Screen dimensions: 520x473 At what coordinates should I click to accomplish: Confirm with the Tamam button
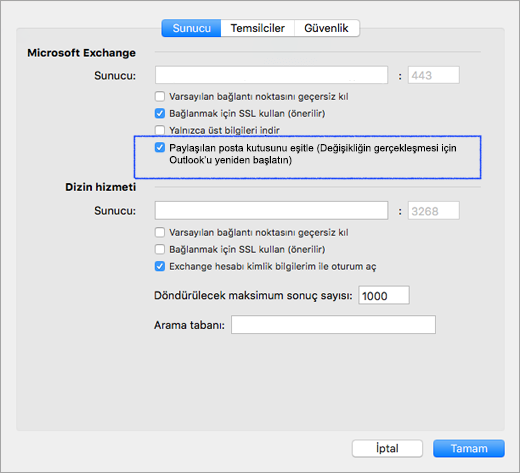469,448
